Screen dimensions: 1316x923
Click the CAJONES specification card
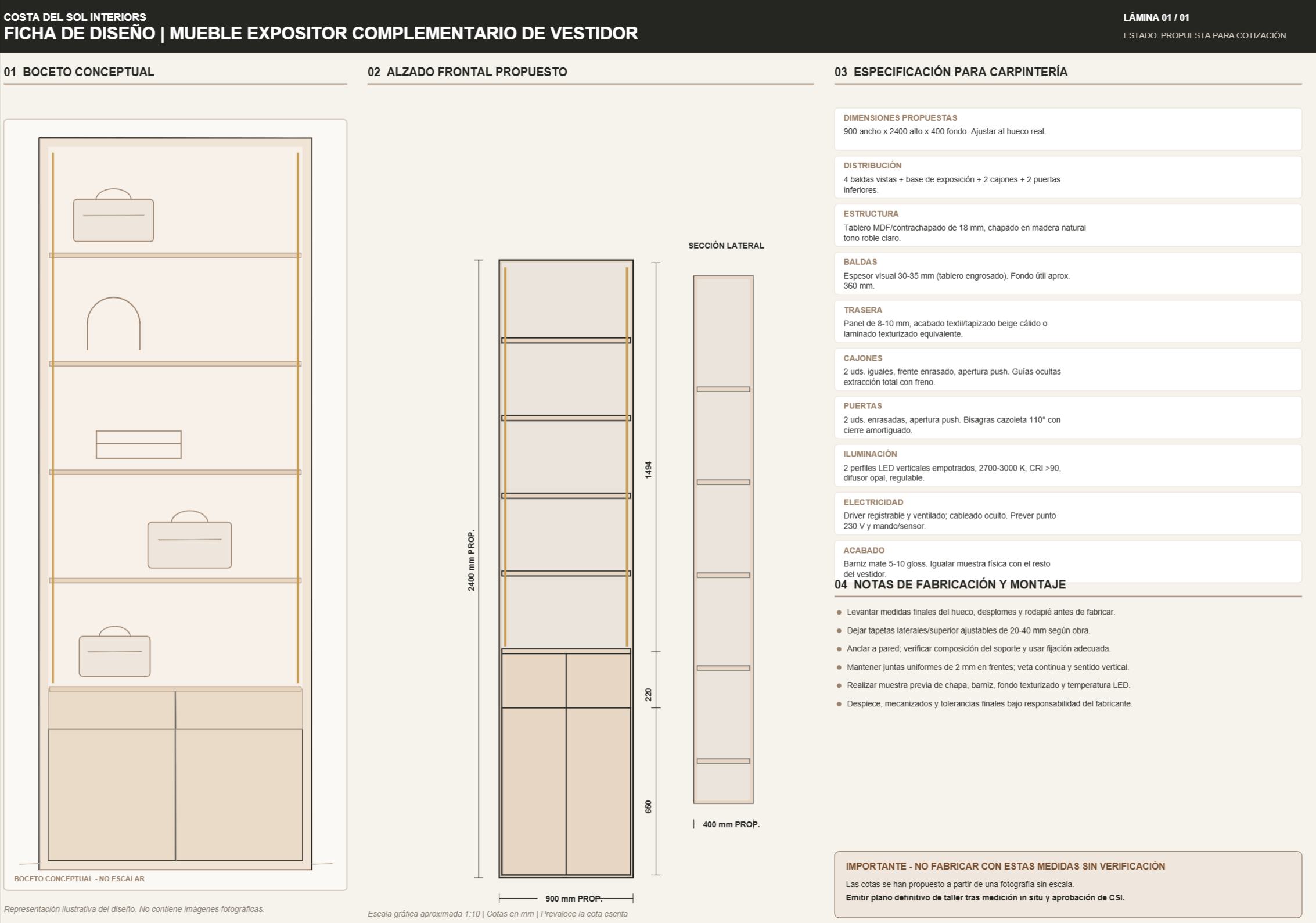tap(1067, 369)
